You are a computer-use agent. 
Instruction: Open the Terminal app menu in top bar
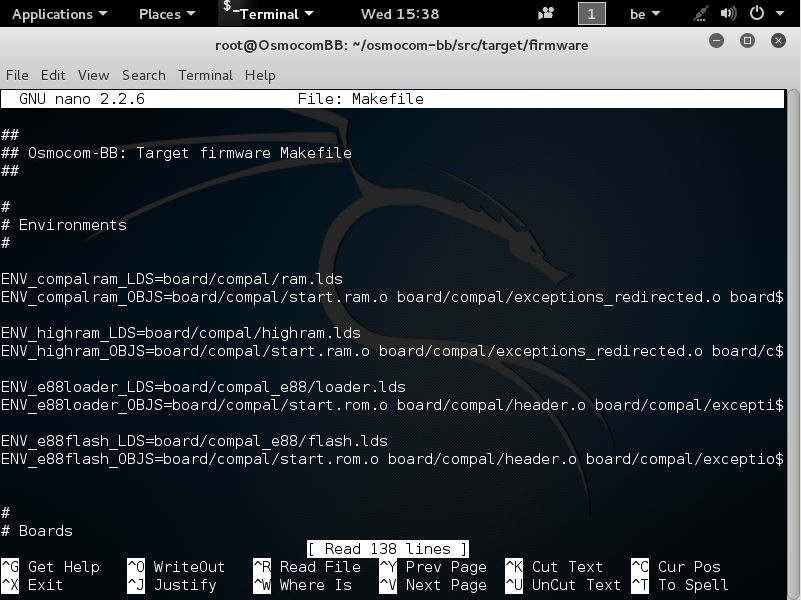click(268, 14)
